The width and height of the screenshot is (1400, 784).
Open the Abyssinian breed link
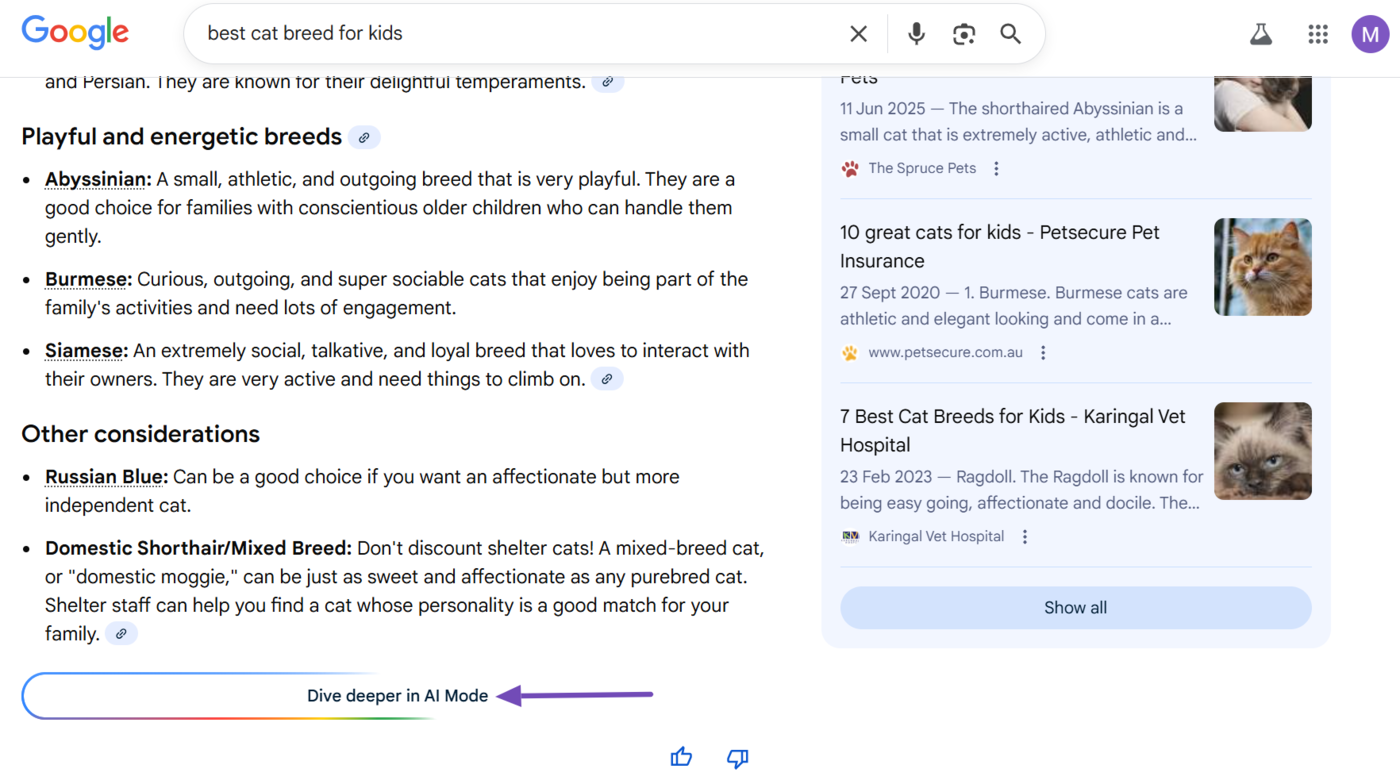coord(96,179)
